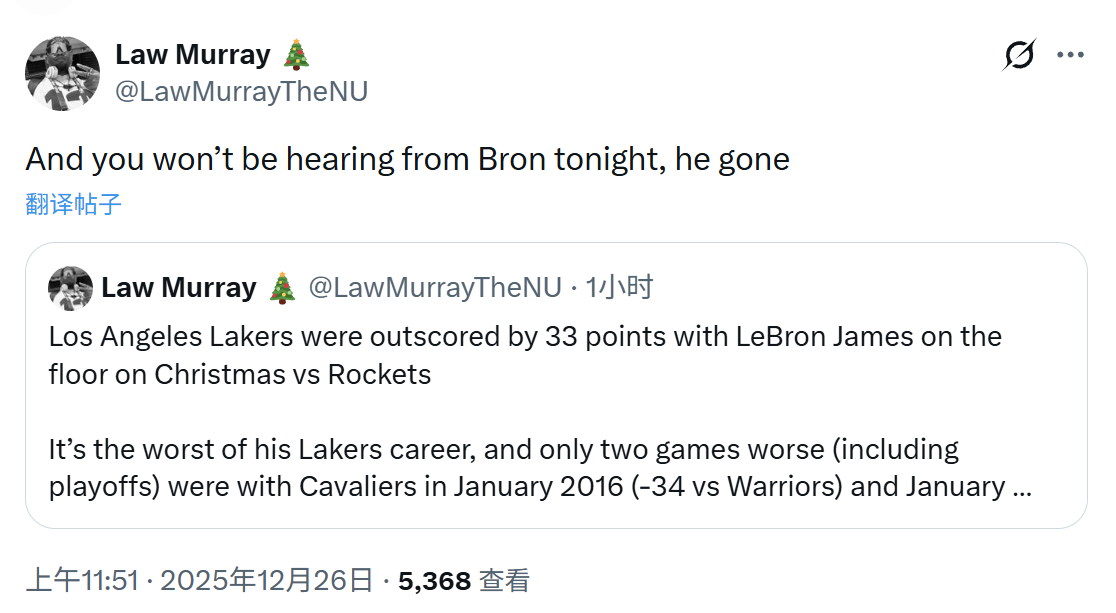Click main post text about Bron tonight
This screenshot has height=613, width=1116.
pyautogui.click(x=407, y=159)
